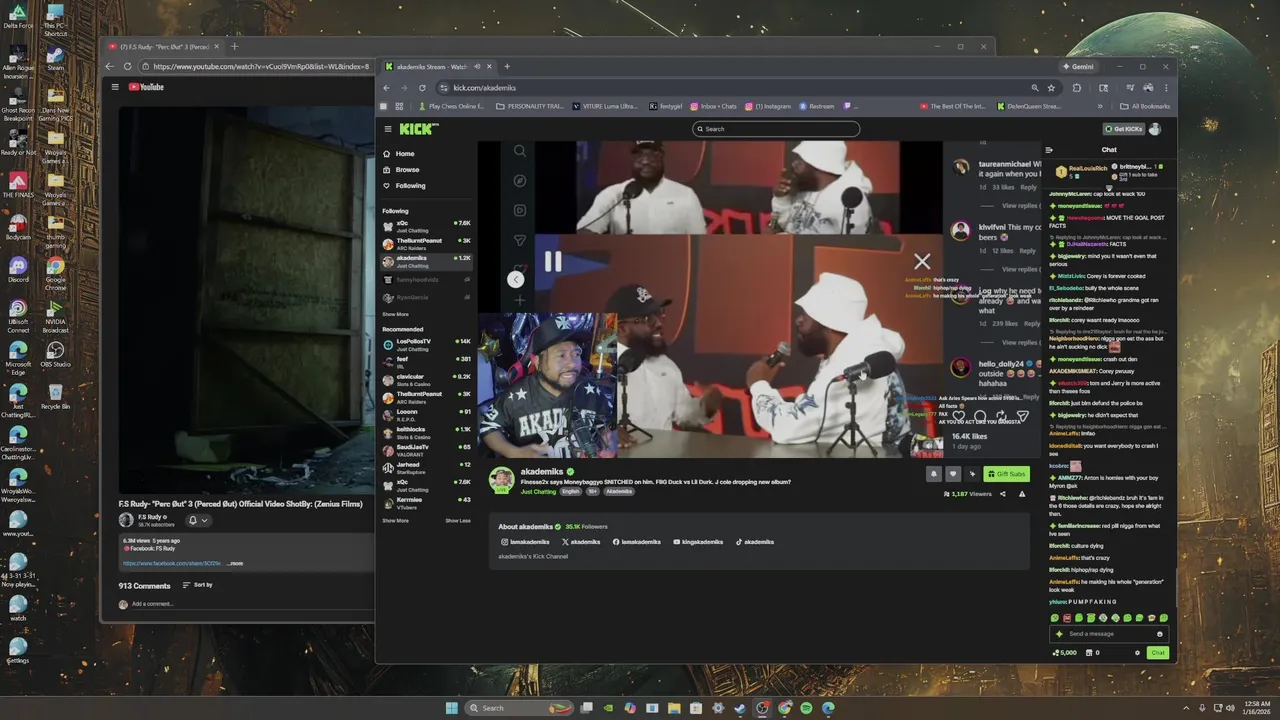Click the compass explore icon in stream

(519, 181)
